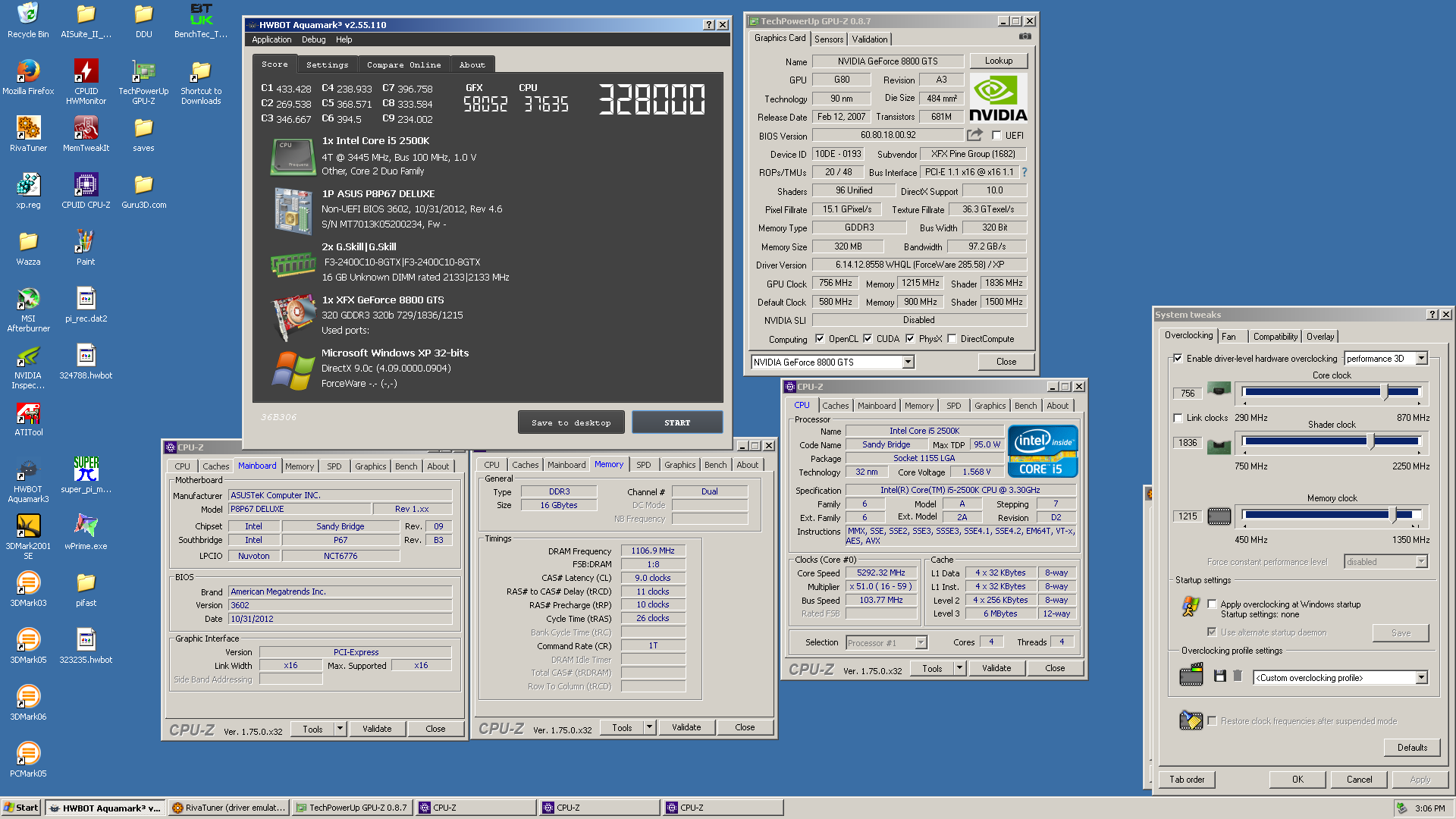Open BenchTec_T desktop icon

[x=201, y=20]
